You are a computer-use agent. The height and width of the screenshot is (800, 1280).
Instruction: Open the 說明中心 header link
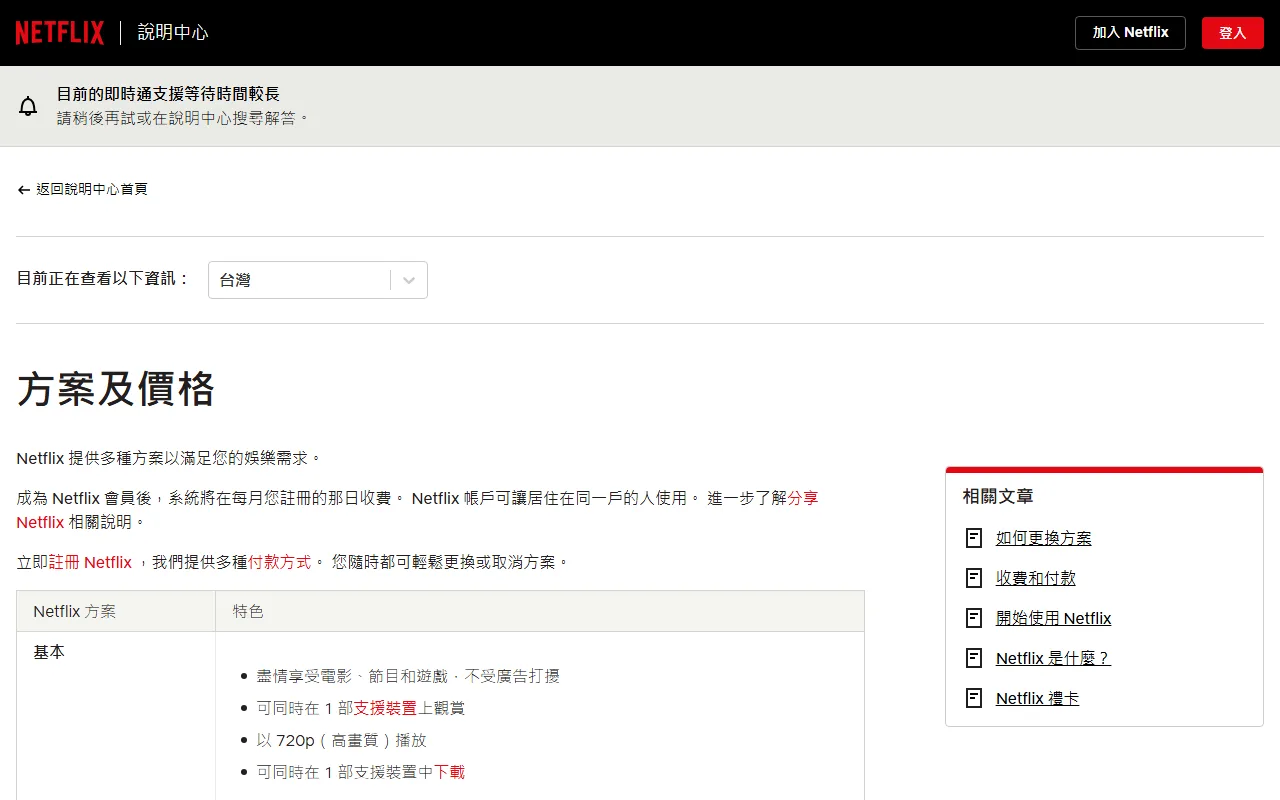173,32
